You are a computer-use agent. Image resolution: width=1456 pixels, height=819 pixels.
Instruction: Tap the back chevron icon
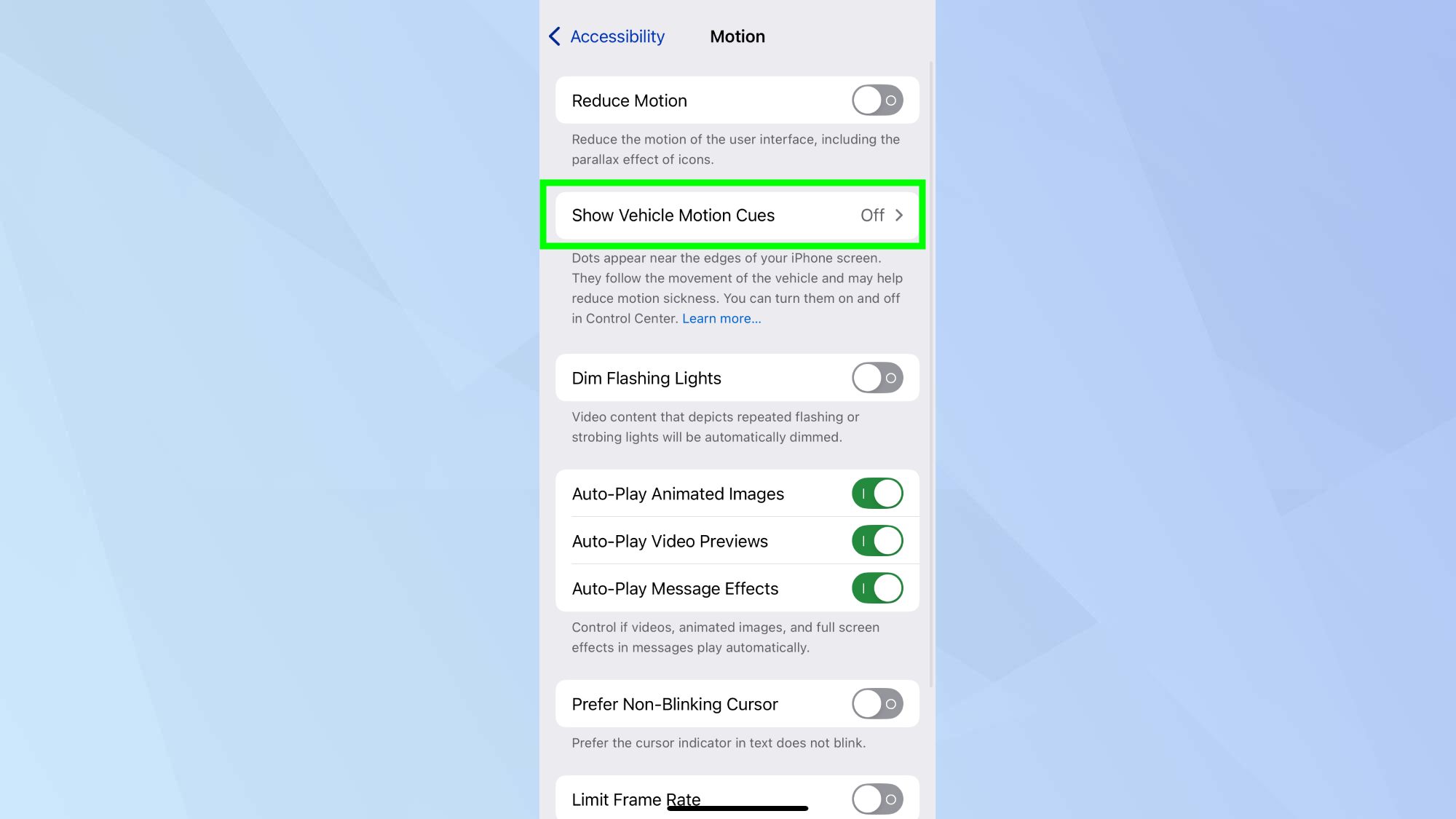(555, 36)
